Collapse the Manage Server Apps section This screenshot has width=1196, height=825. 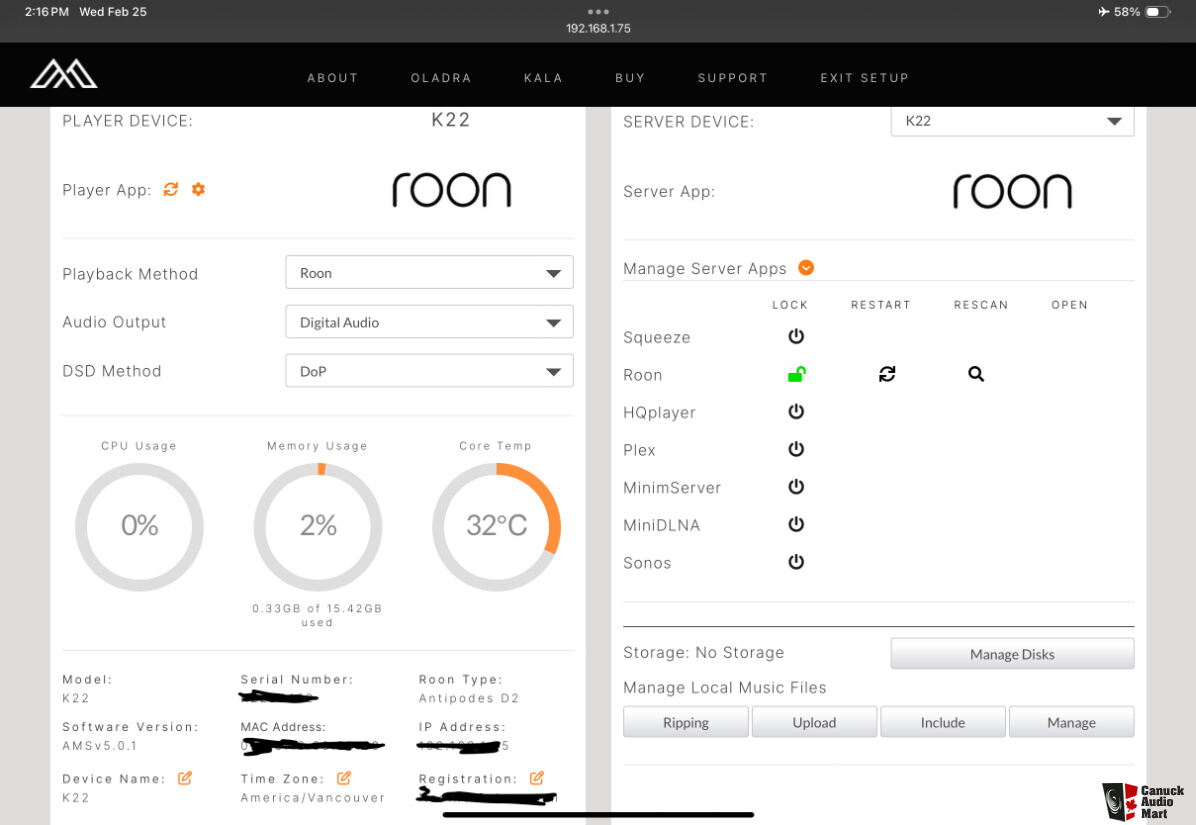click(x=806, y=268)
